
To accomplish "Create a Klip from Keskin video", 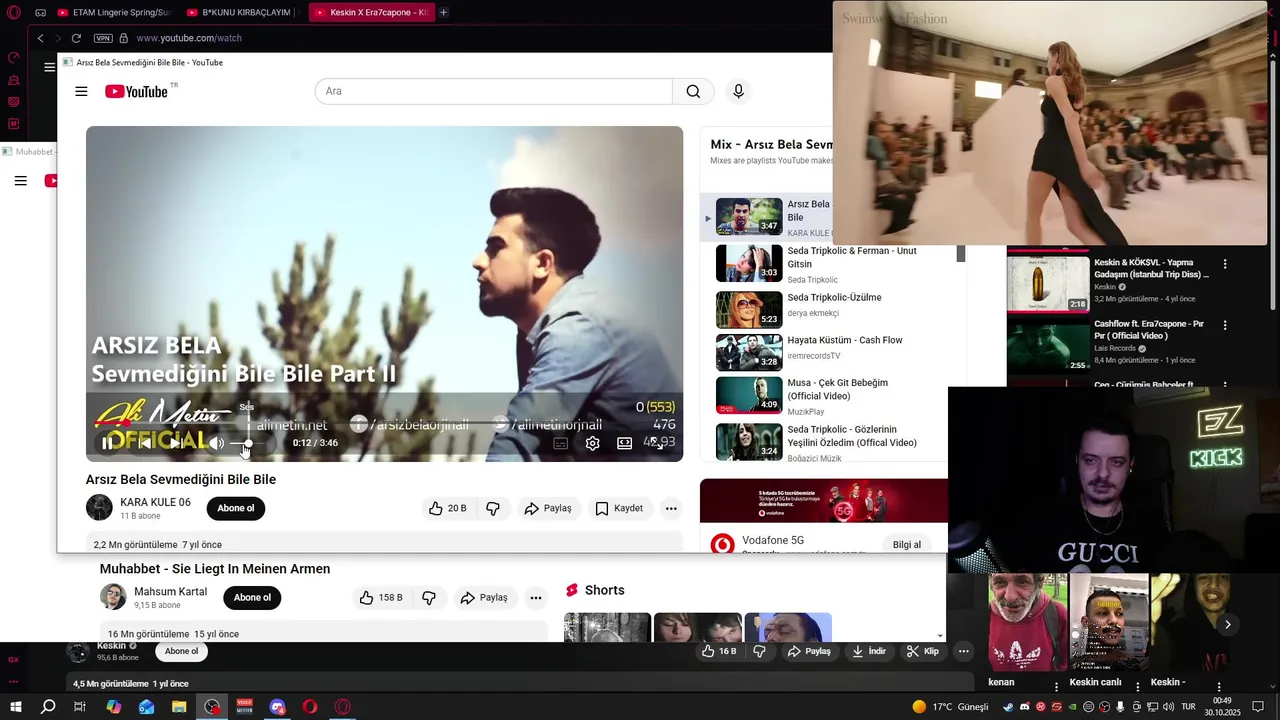I will (x=923, y=651).
